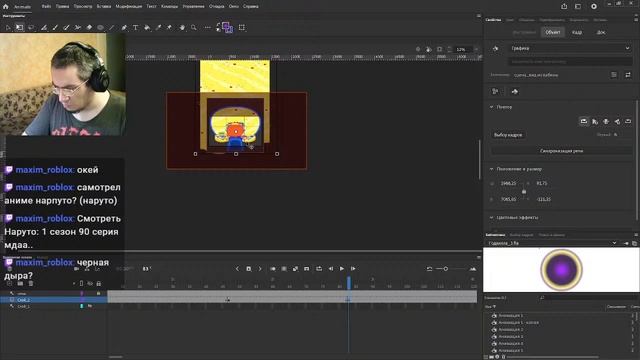Select the Free Transform tool
This screenshot has width=640, height=360.
pyautogui.click(x=19, y=28)
